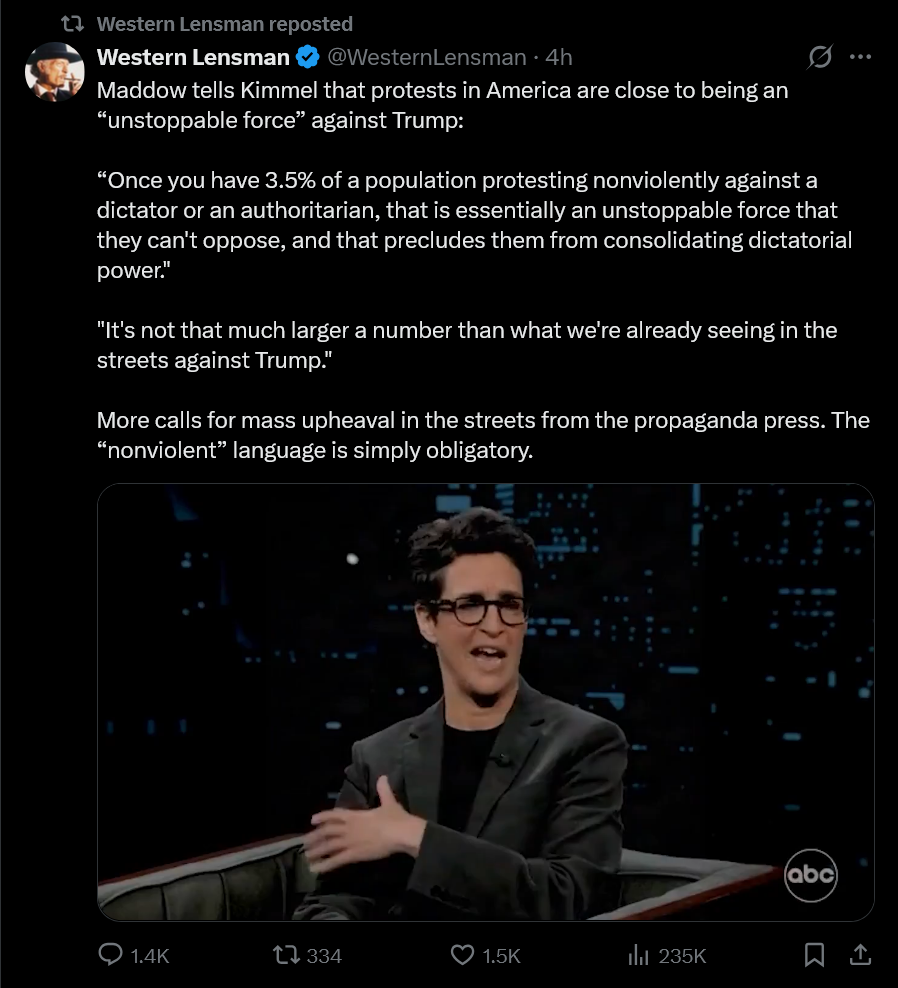Click the abc logo watermark in video
The image size is (898, 988).
click(810, 875)
